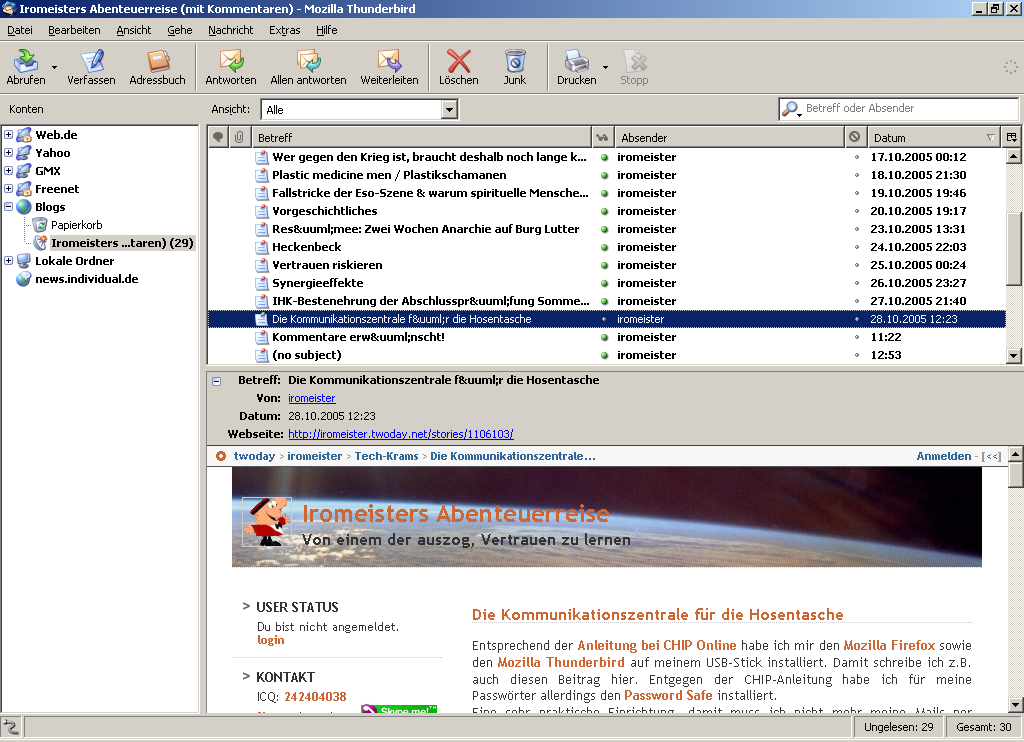Toggle junk status of Plastic medicine men message

coord(857,175)
